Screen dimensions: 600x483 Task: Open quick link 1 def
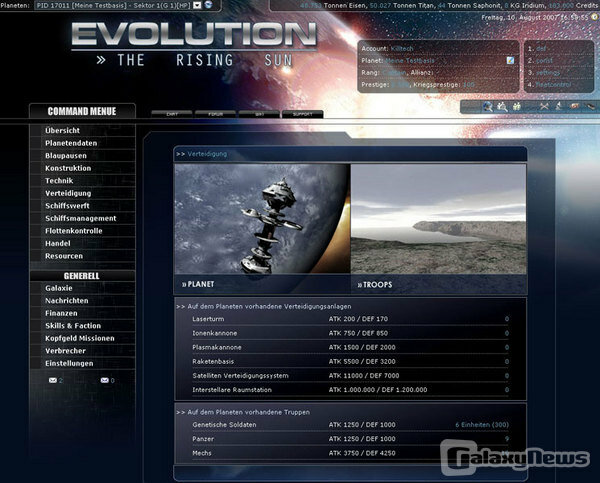point(541,49)
